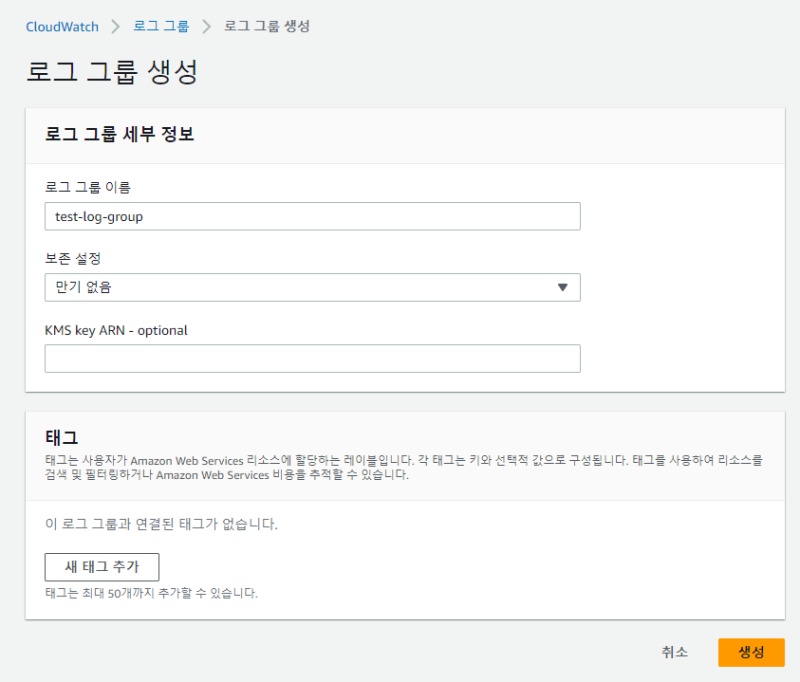Cancel with the 취소 button
Viewport: 800px width, 682px height.
click(x=674, y=652)
